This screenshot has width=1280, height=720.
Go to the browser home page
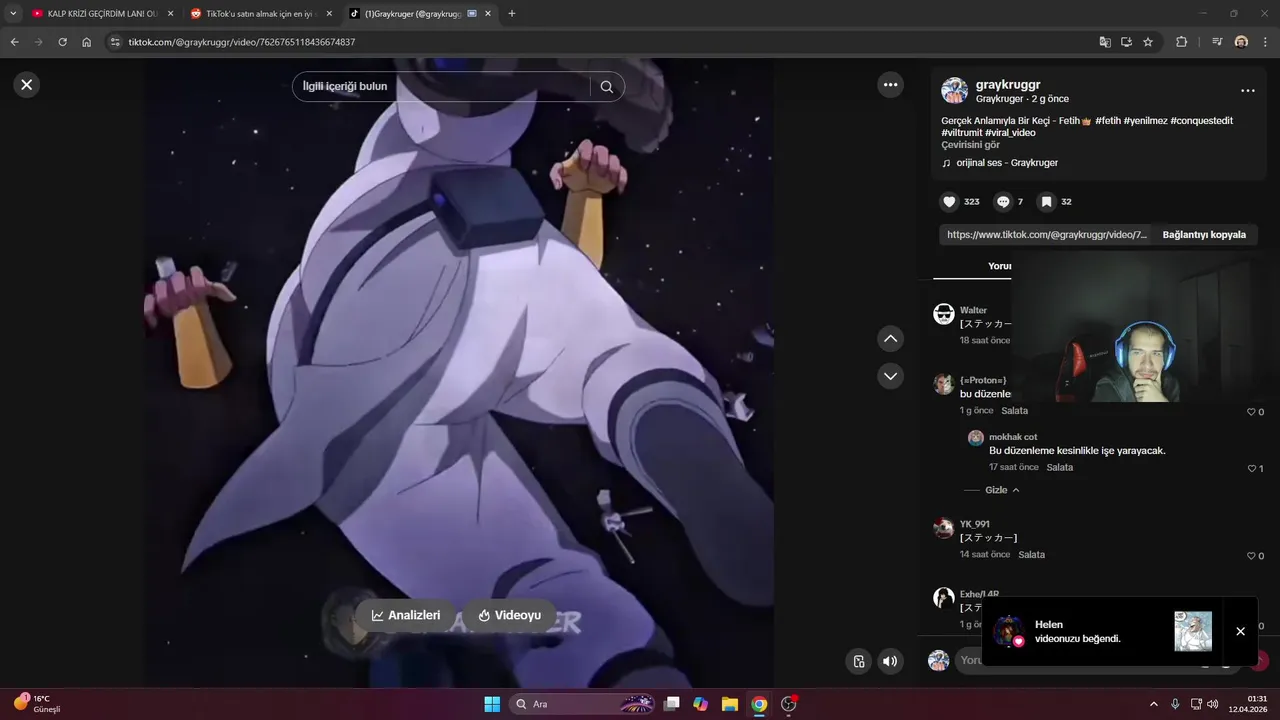pos(87,42)
